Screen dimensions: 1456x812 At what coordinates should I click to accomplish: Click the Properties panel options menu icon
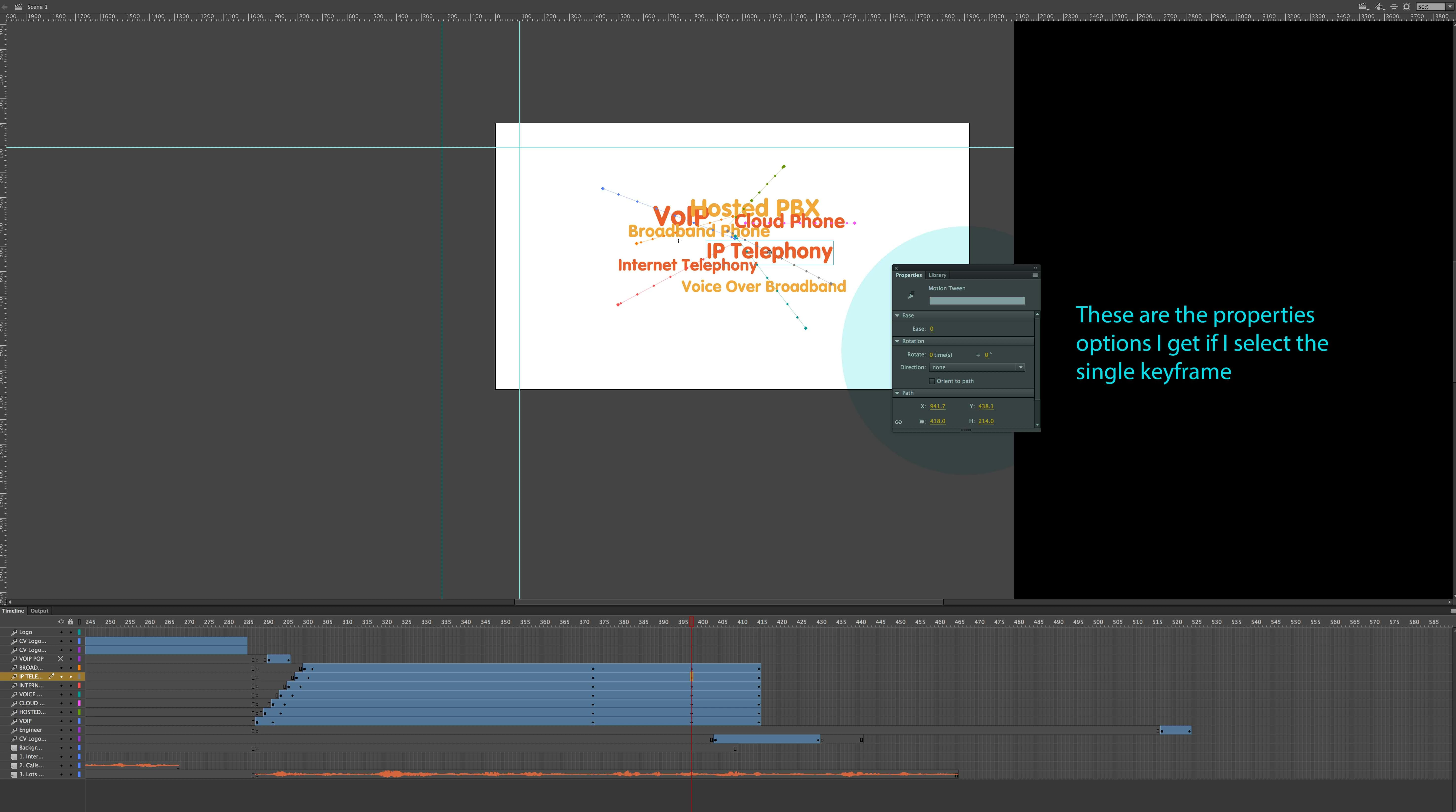(1035, 275)
